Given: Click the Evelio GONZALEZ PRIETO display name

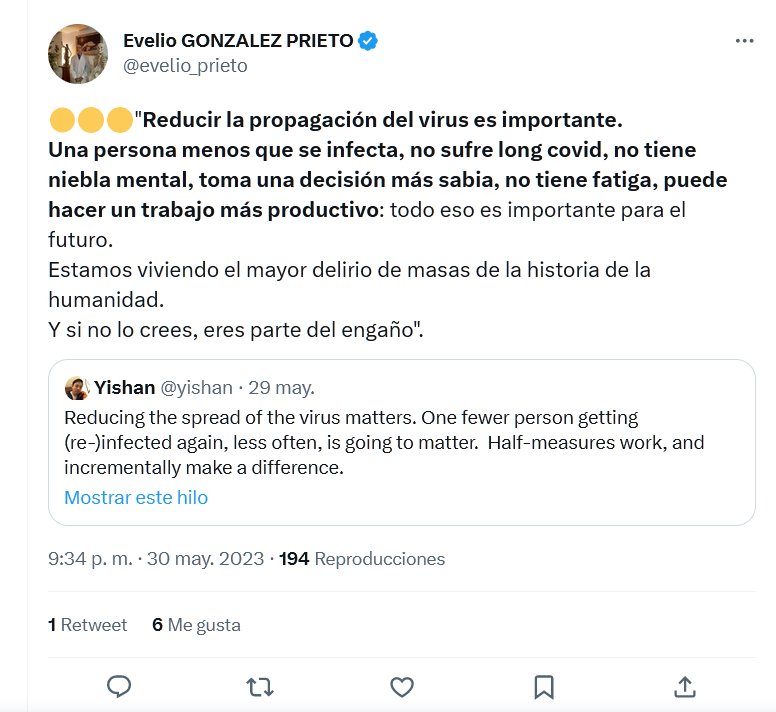Looking at the screenshot, I should (238, 41).
